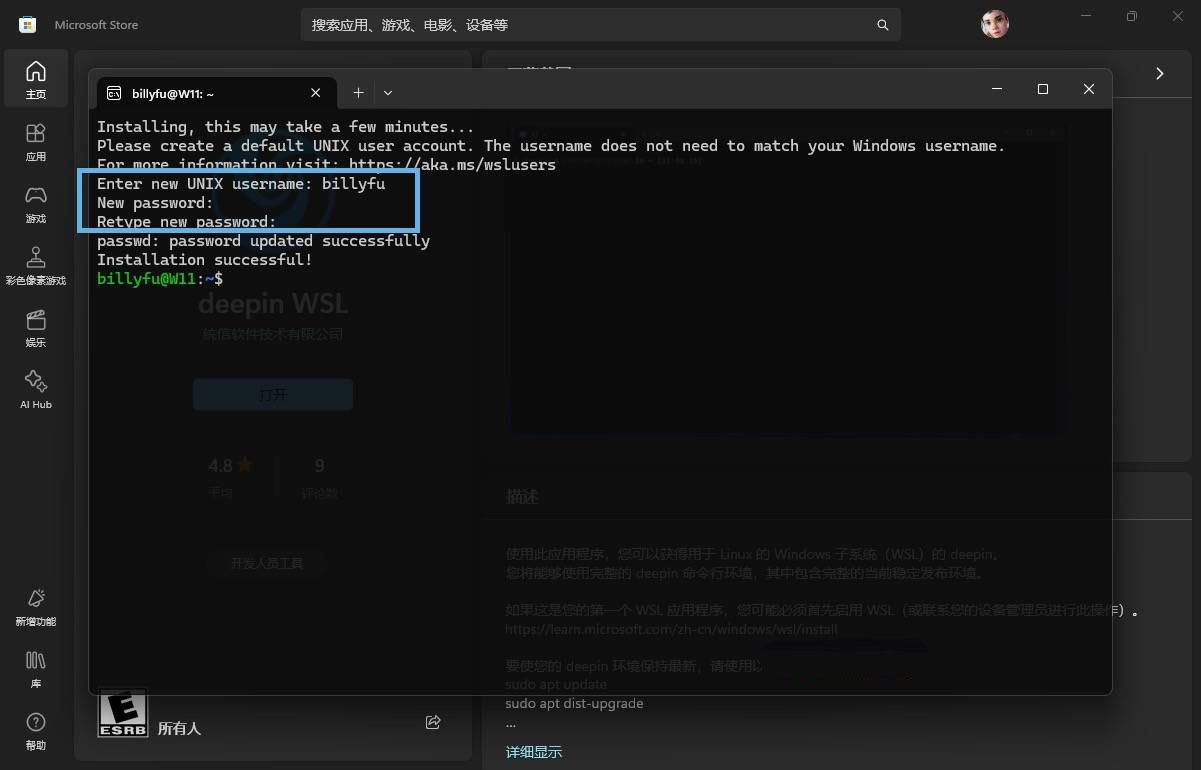Open 彩色像素游戏 arcade section
Screen dimensions: 1201x770
36,266
